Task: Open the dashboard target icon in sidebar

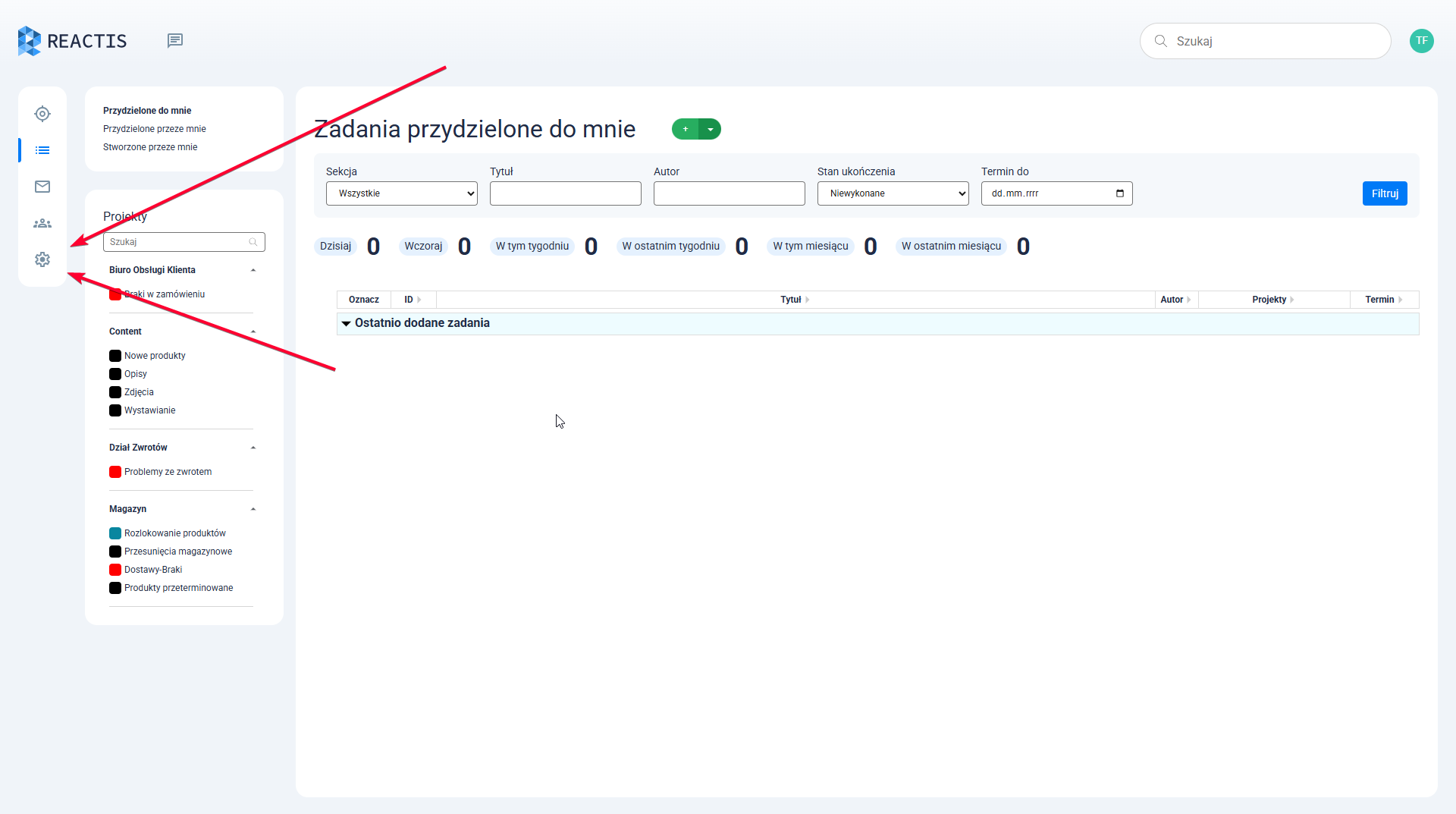Action: click(42, 114)
